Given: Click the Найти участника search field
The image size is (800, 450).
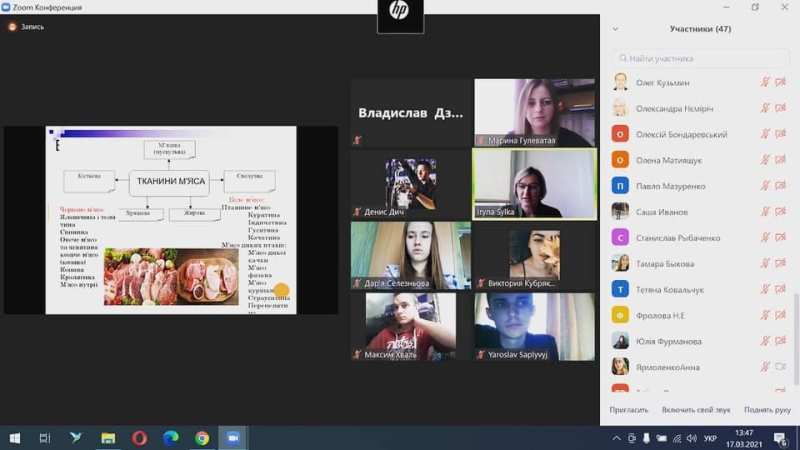Looking at the screenshot, I should tap(701, 58).
